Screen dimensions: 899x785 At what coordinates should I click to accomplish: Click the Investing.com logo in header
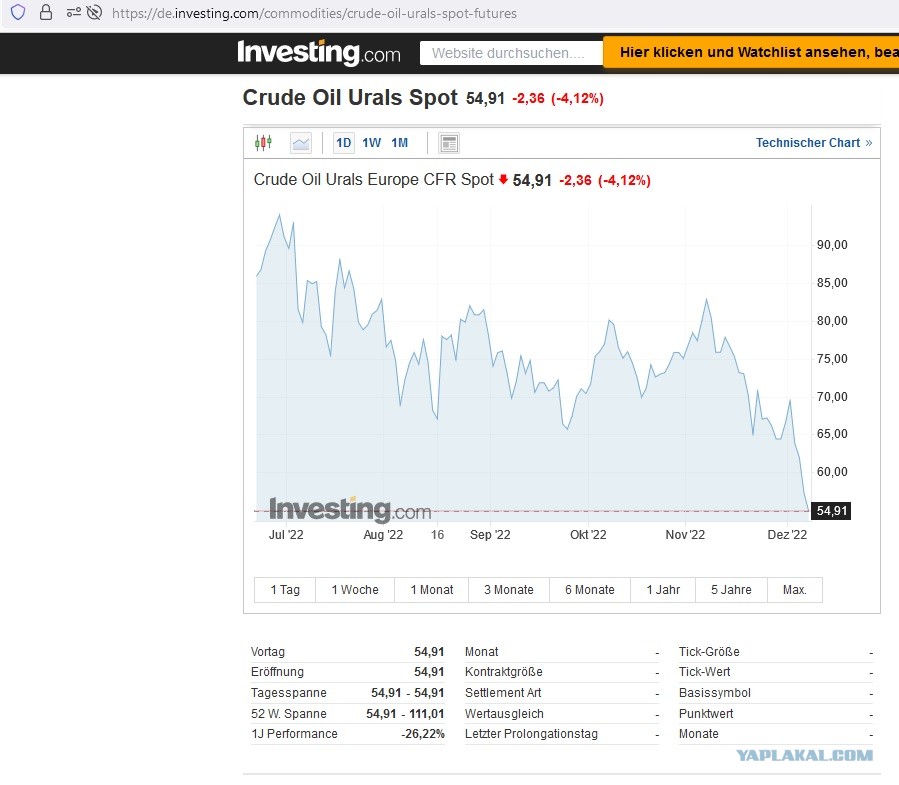pyautogui.click(x=318, y=53)
